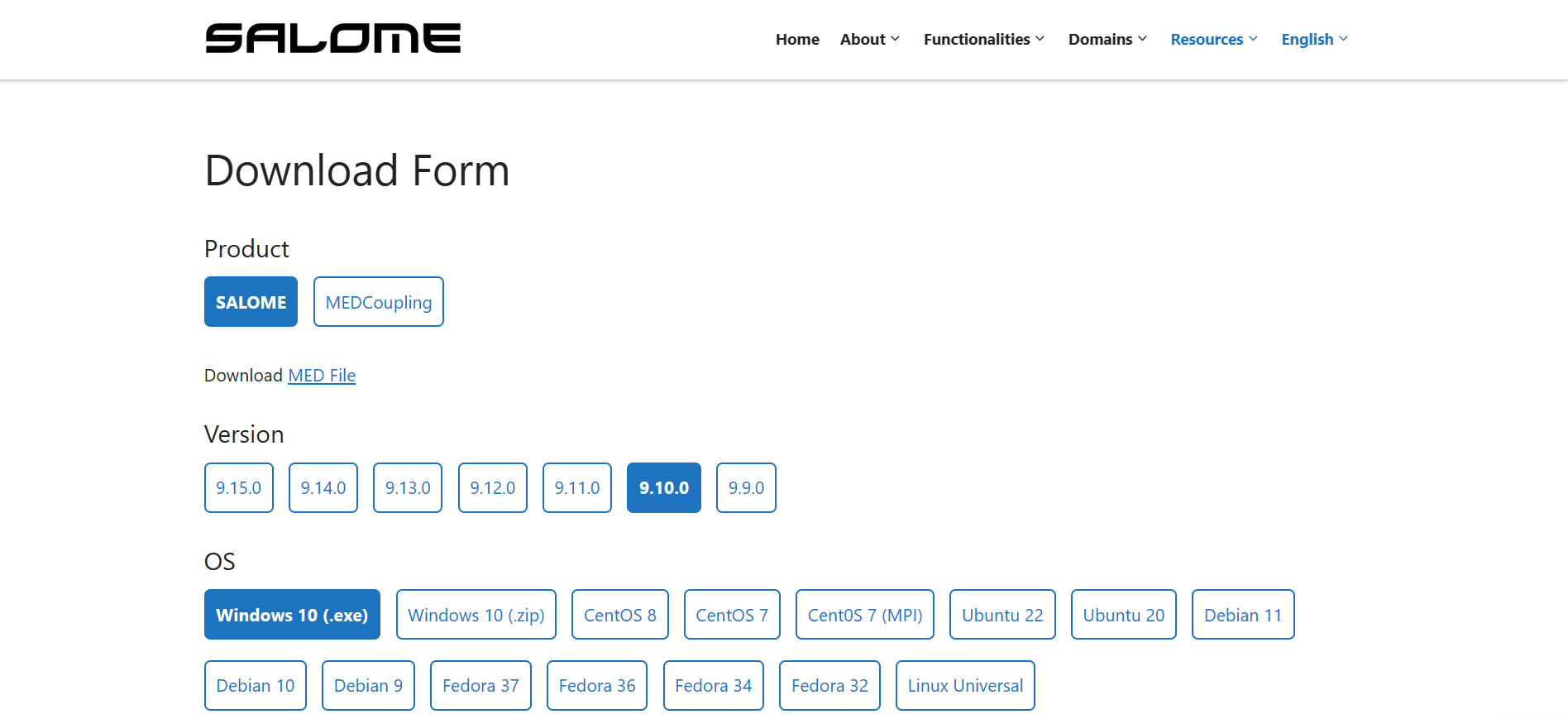Select Fedora 37 option
The image size is (1568, 719).
tap(480, 686)
